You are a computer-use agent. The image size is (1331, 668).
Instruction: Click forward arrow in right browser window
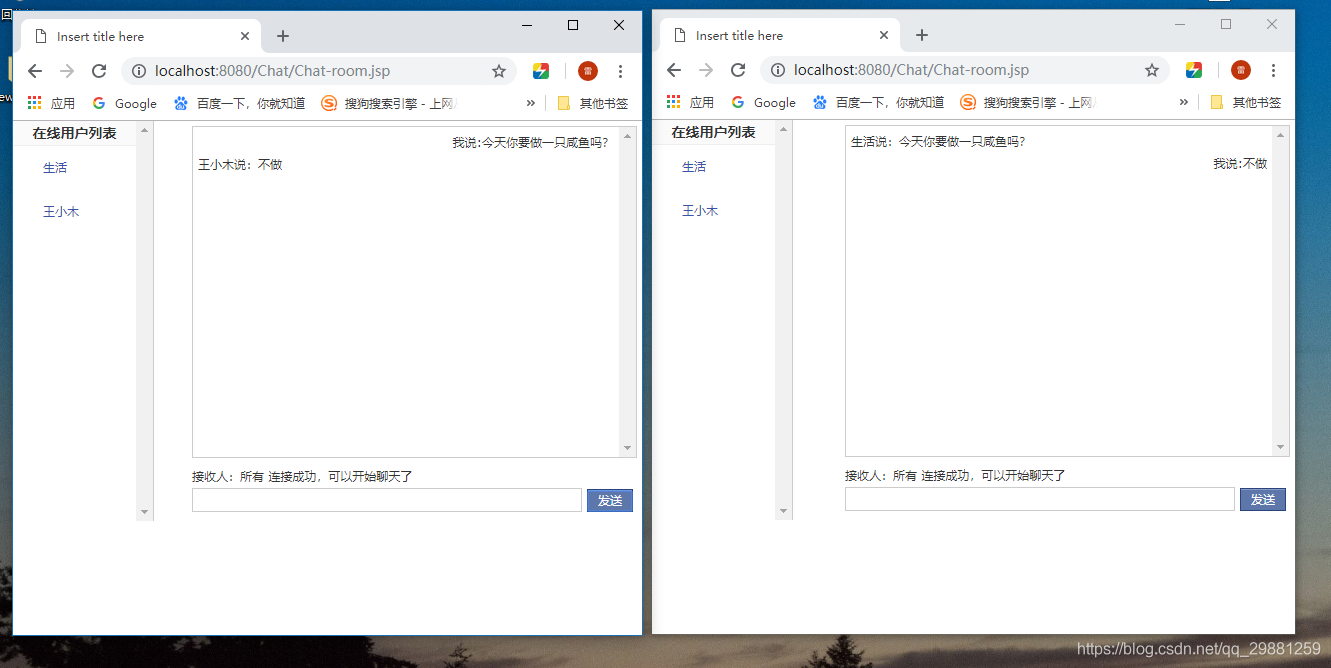tap(706, 70)
